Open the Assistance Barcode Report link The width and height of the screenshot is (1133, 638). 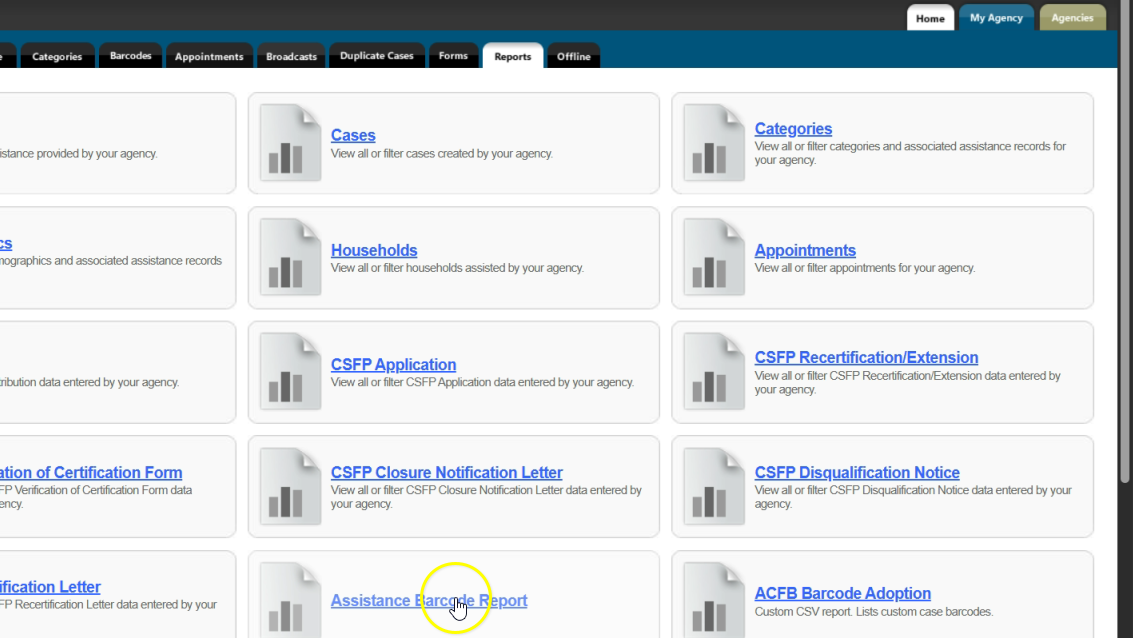click(x=428, y=601)
